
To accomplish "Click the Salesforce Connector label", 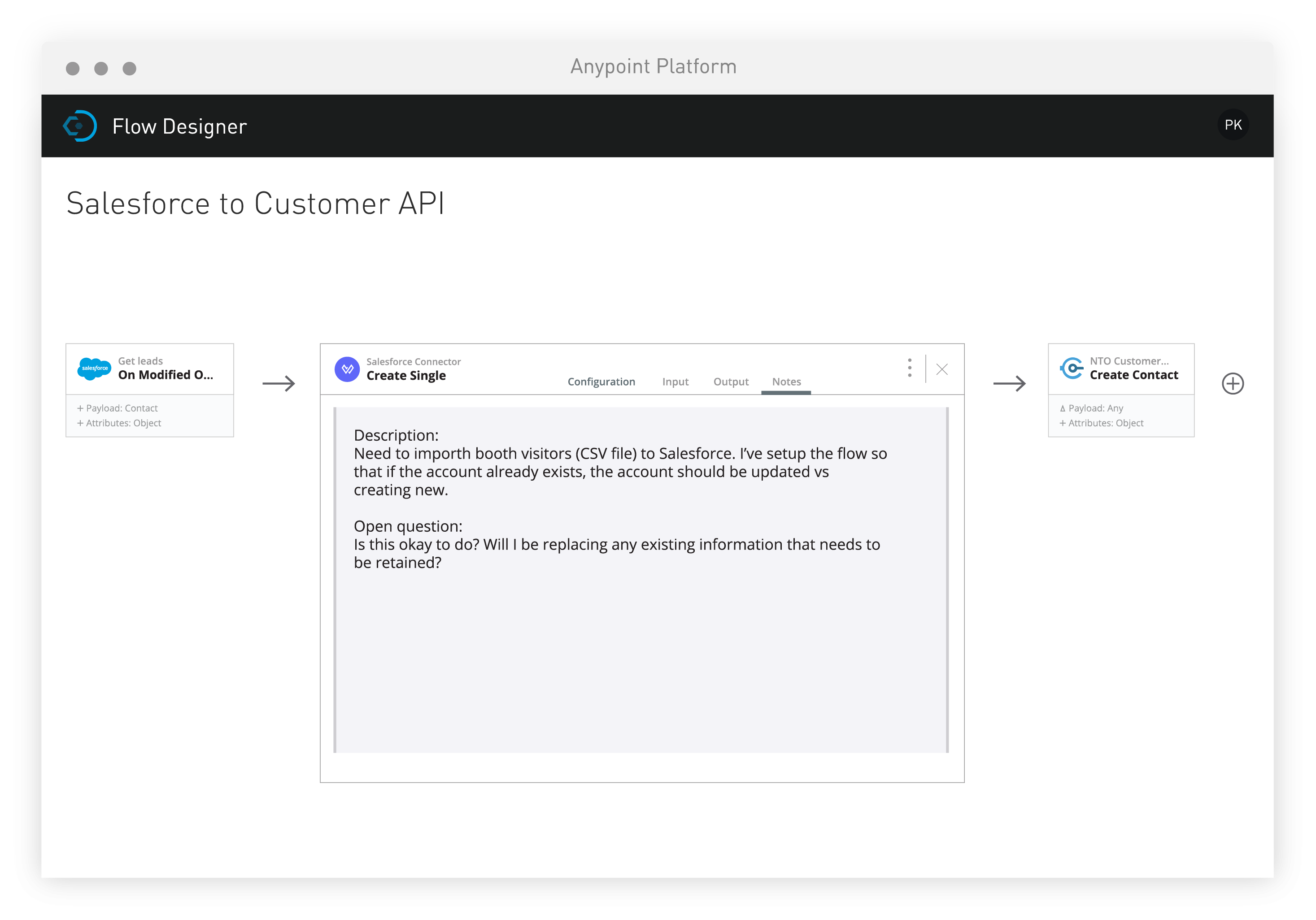I will click(413, 361).
